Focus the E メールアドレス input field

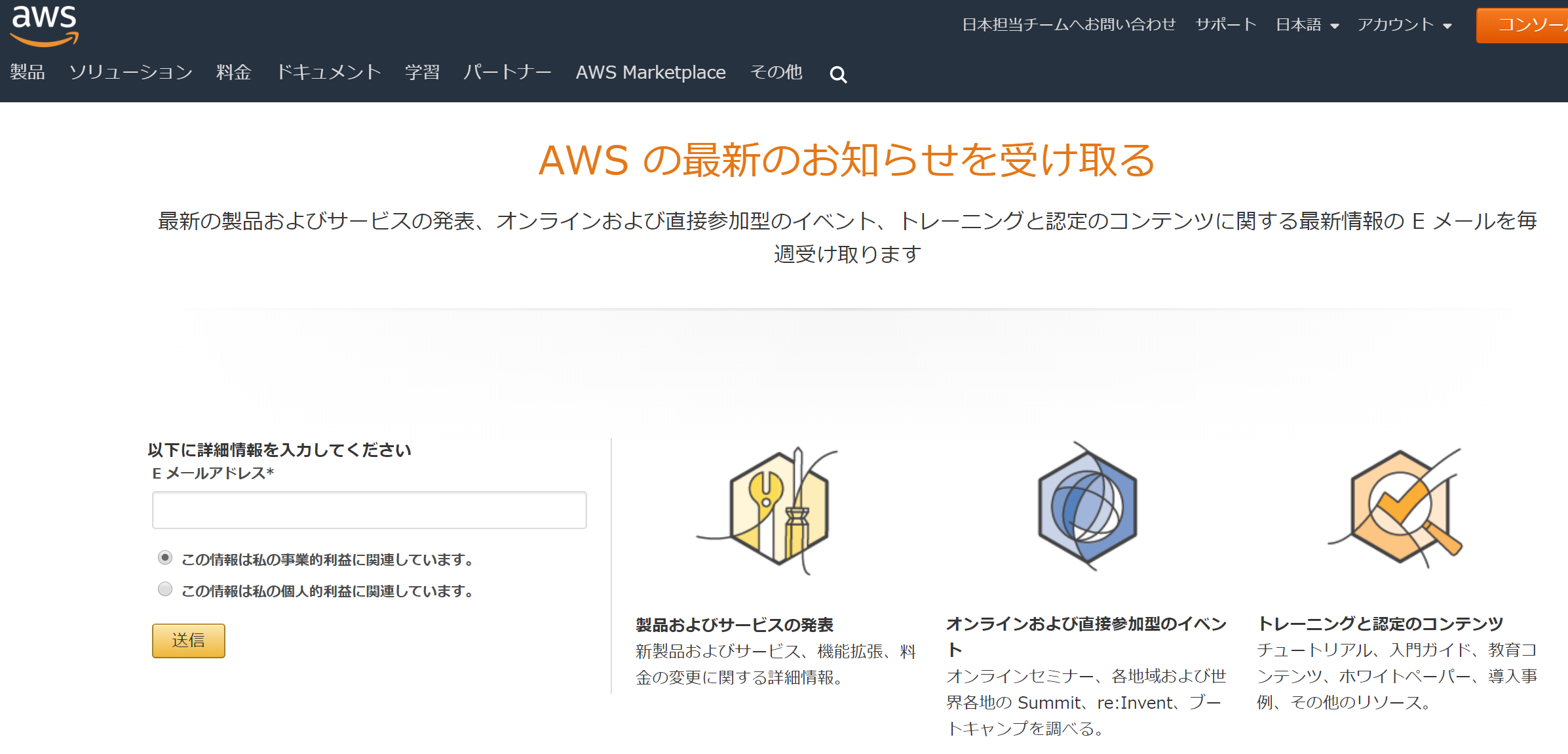click(x=369, y=510)
